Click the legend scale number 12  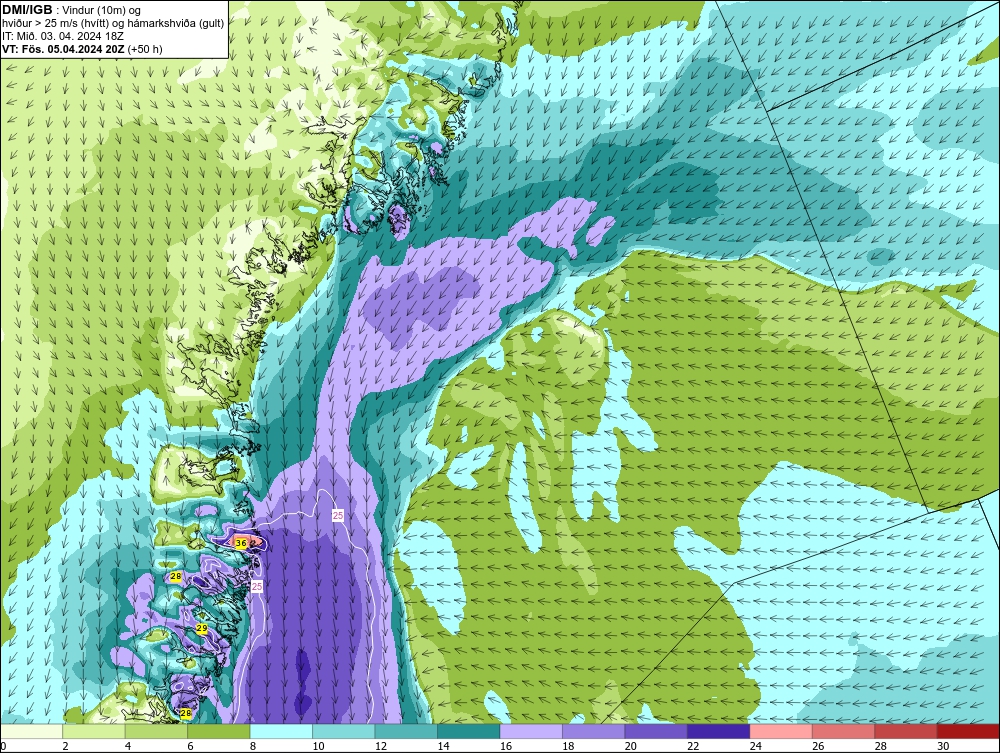[381, 746]
